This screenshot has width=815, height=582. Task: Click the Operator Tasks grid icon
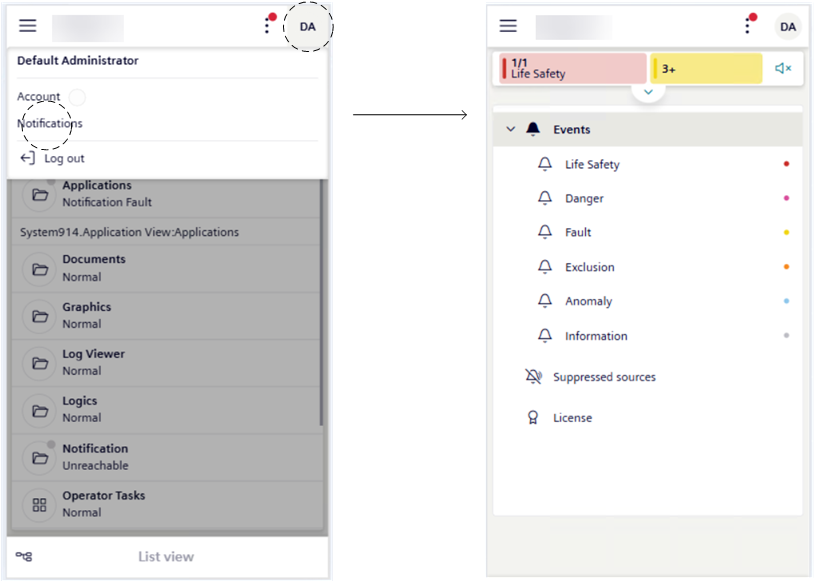click(x=40, y=504)
